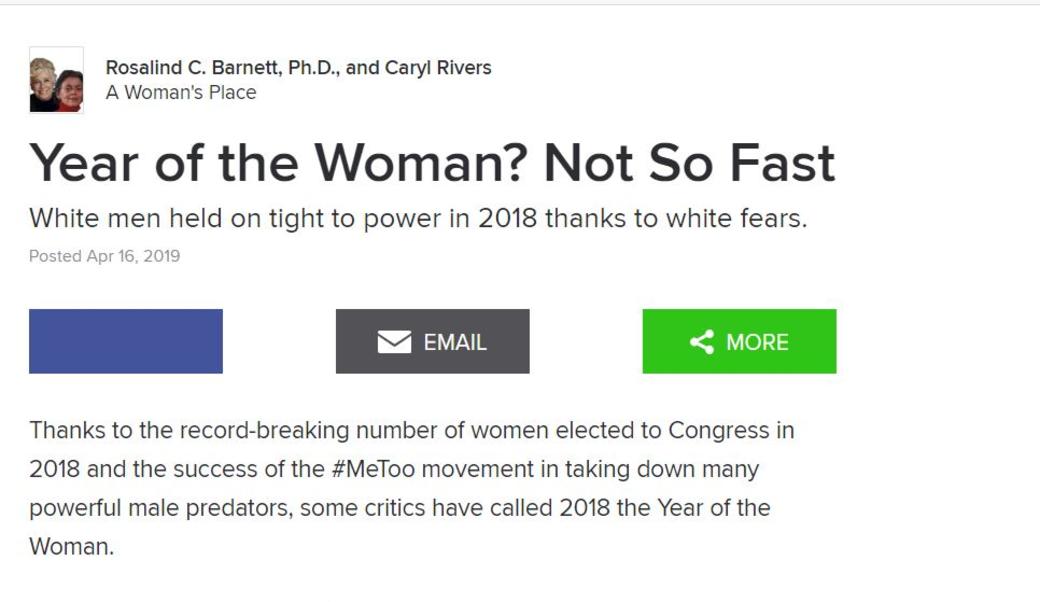Visit the A Woman's Place blog link
The width and height of the screenshot is (1040, 602).
click(x=181, y=93)
